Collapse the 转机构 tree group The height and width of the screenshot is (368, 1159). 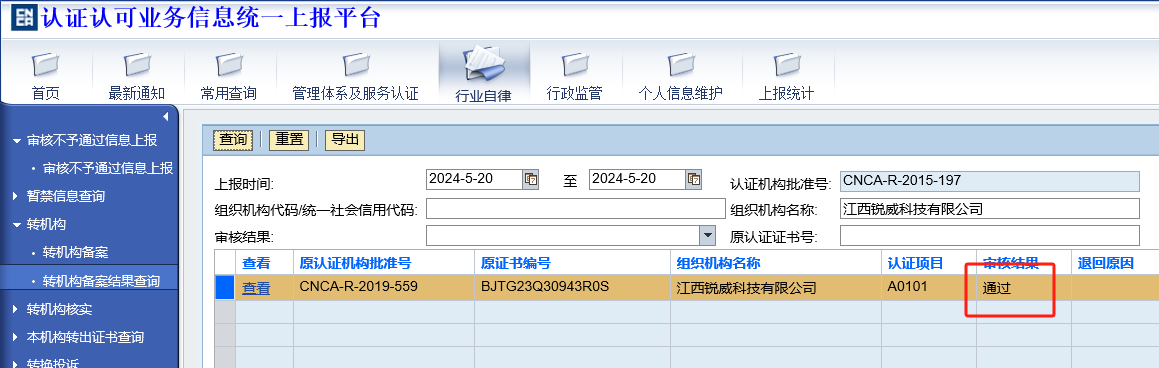click(16, 225)
